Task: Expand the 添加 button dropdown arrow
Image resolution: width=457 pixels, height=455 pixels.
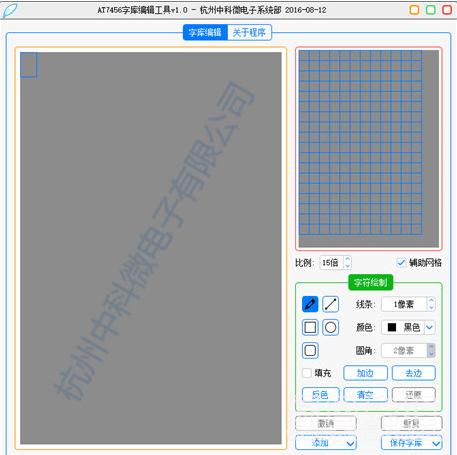Action: (x=350, y=443)
